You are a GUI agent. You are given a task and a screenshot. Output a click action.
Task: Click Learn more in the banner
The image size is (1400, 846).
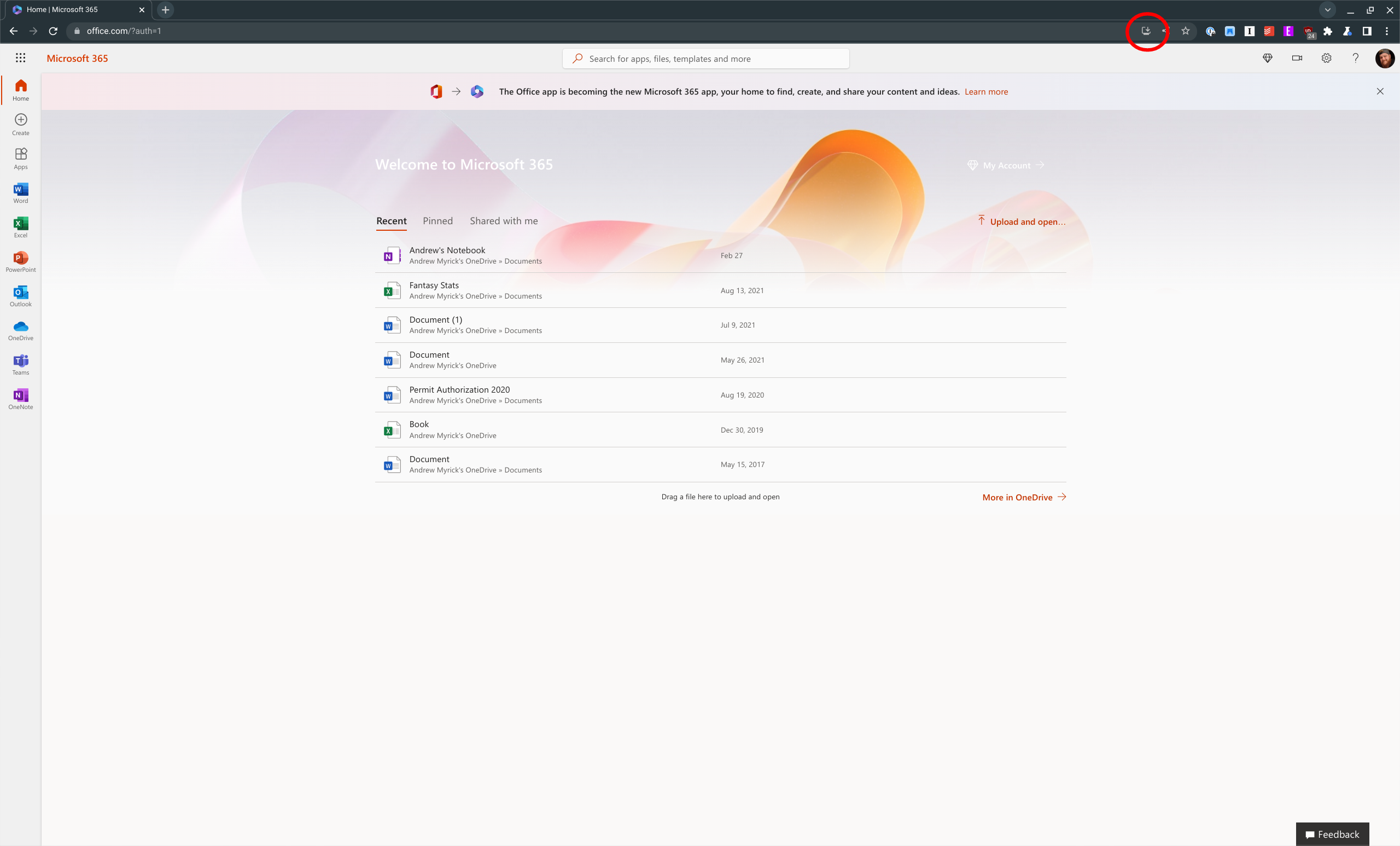tap(986, 91)
